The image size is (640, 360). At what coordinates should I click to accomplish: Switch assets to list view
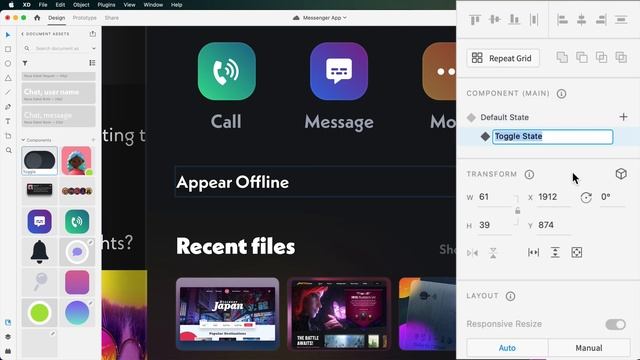[92, 63]
